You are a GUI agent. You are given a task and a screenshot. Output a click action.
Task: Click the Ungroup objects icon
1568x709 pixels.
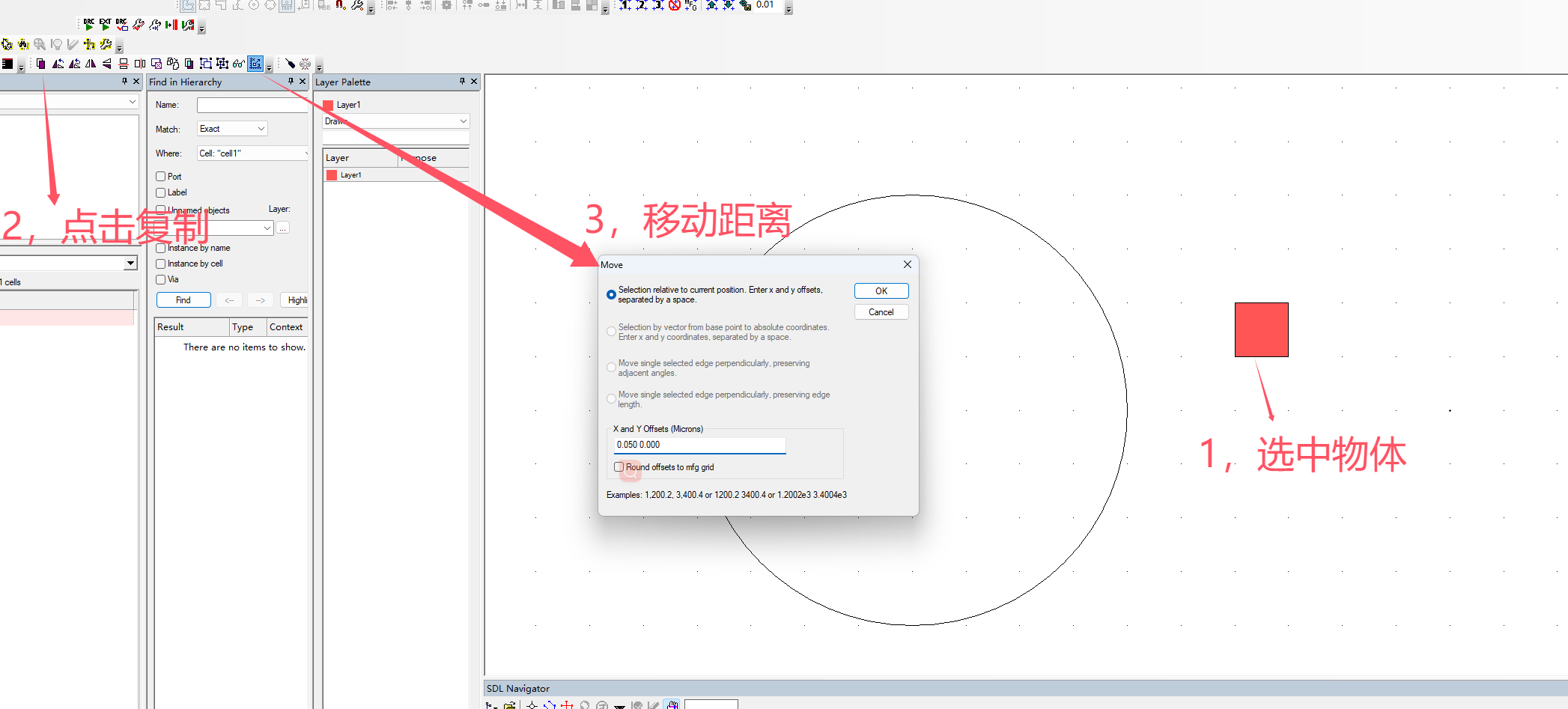click(222, 64)
